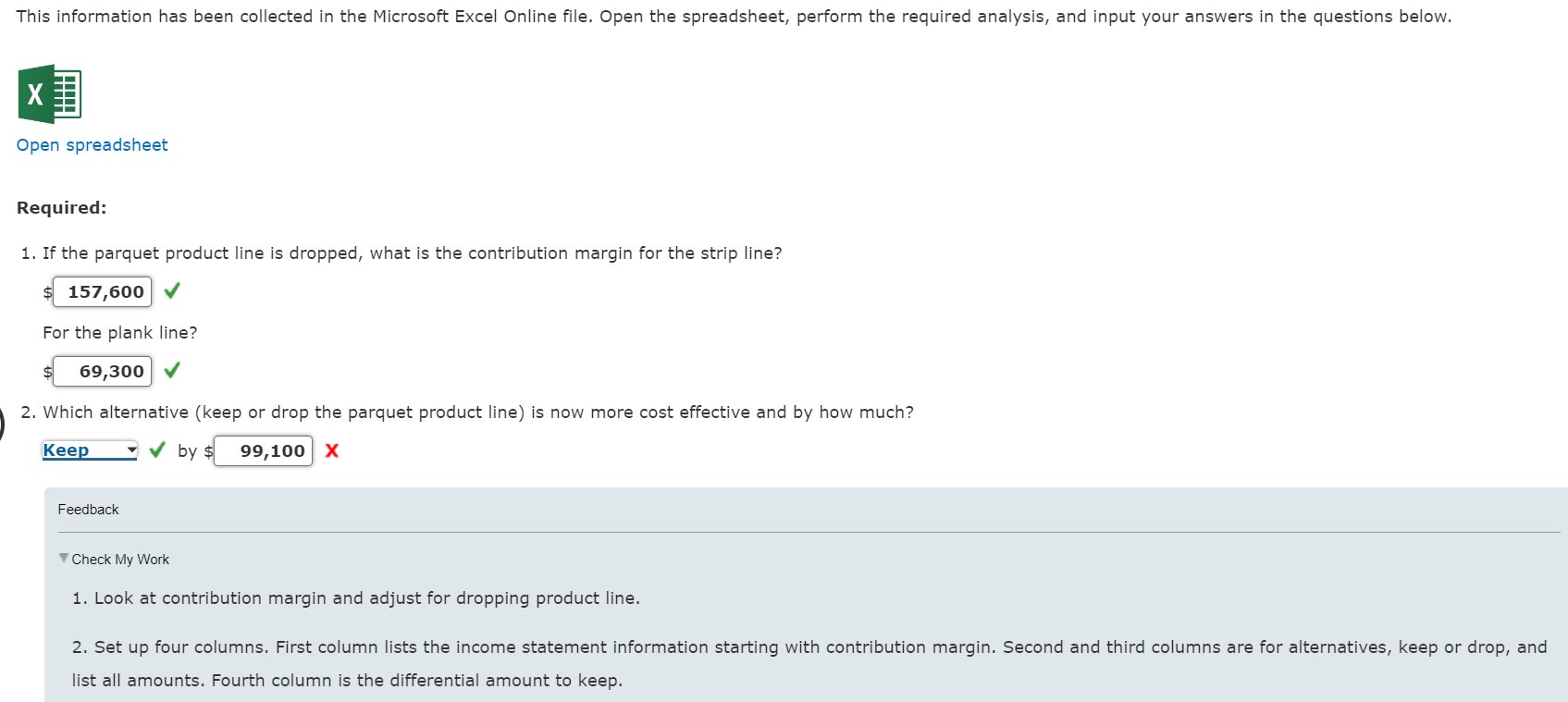Click the Check My Work label

point(121,559)
